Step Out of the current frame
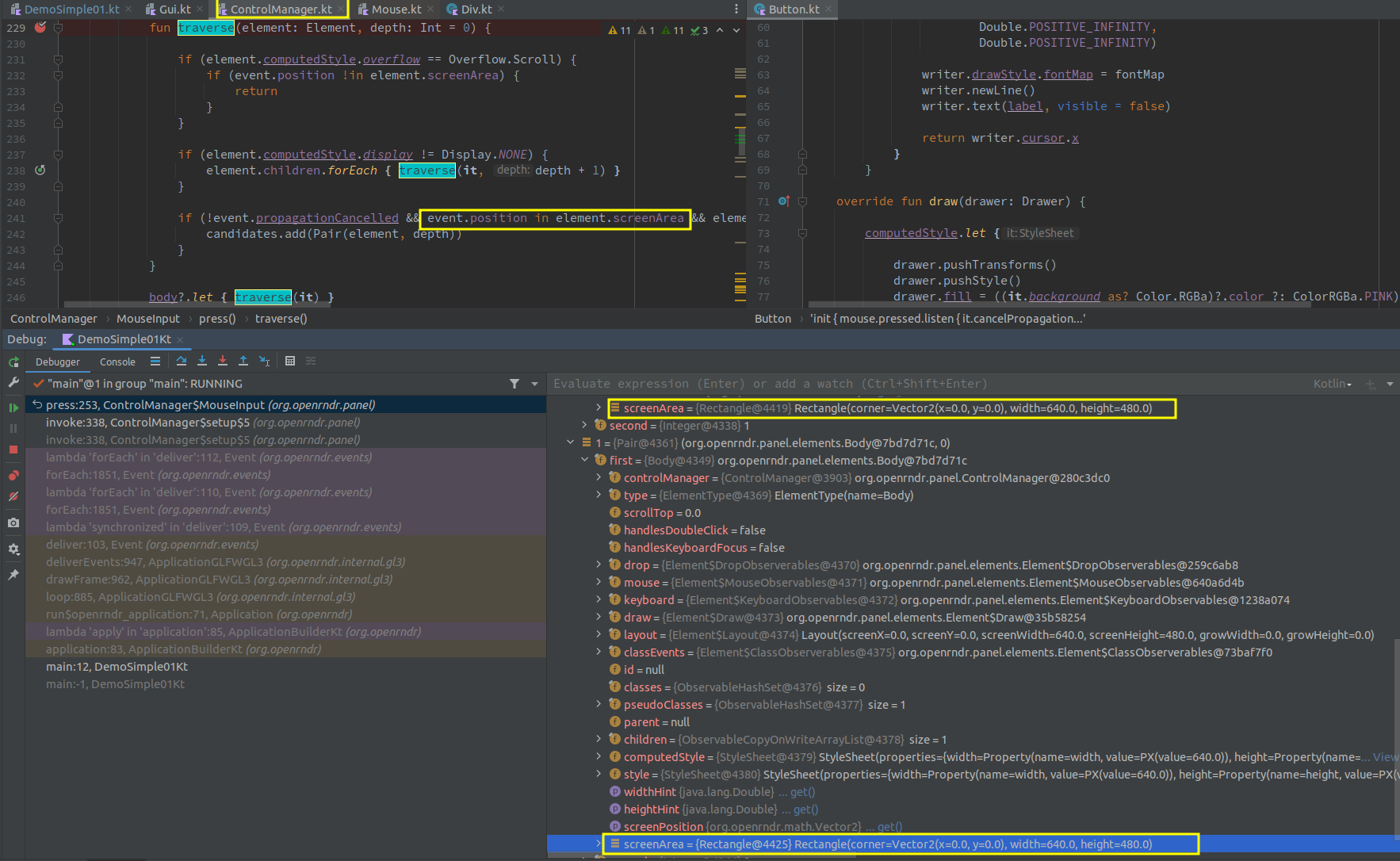Image resolution: width=1400 pixels, height=861 pixels. 243,361
